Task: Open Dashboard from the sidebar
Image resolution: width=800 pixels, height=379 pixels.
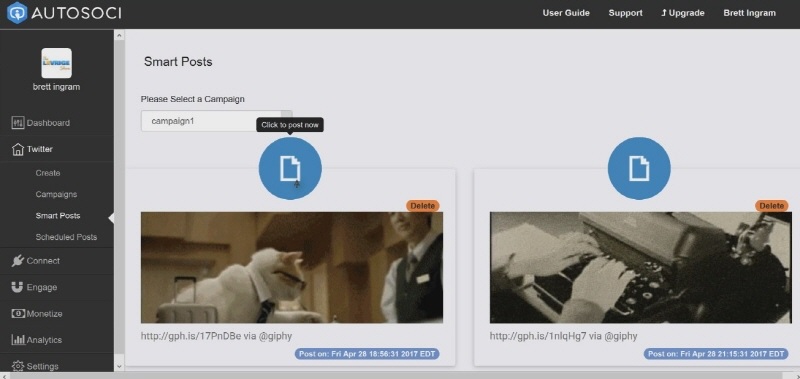Action: (x=41, y=123)
